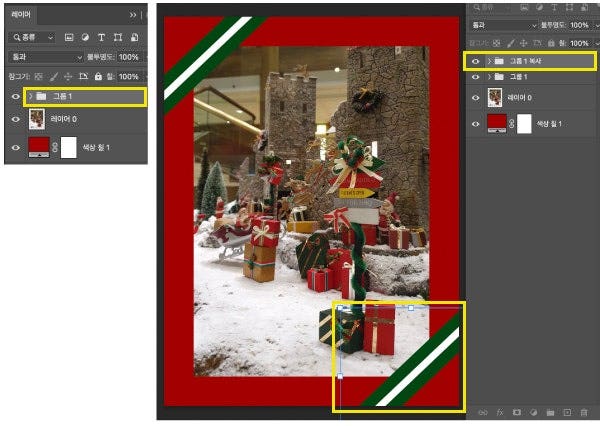Select 그룹 1 name in docked Layers panel

coord(518,77)
